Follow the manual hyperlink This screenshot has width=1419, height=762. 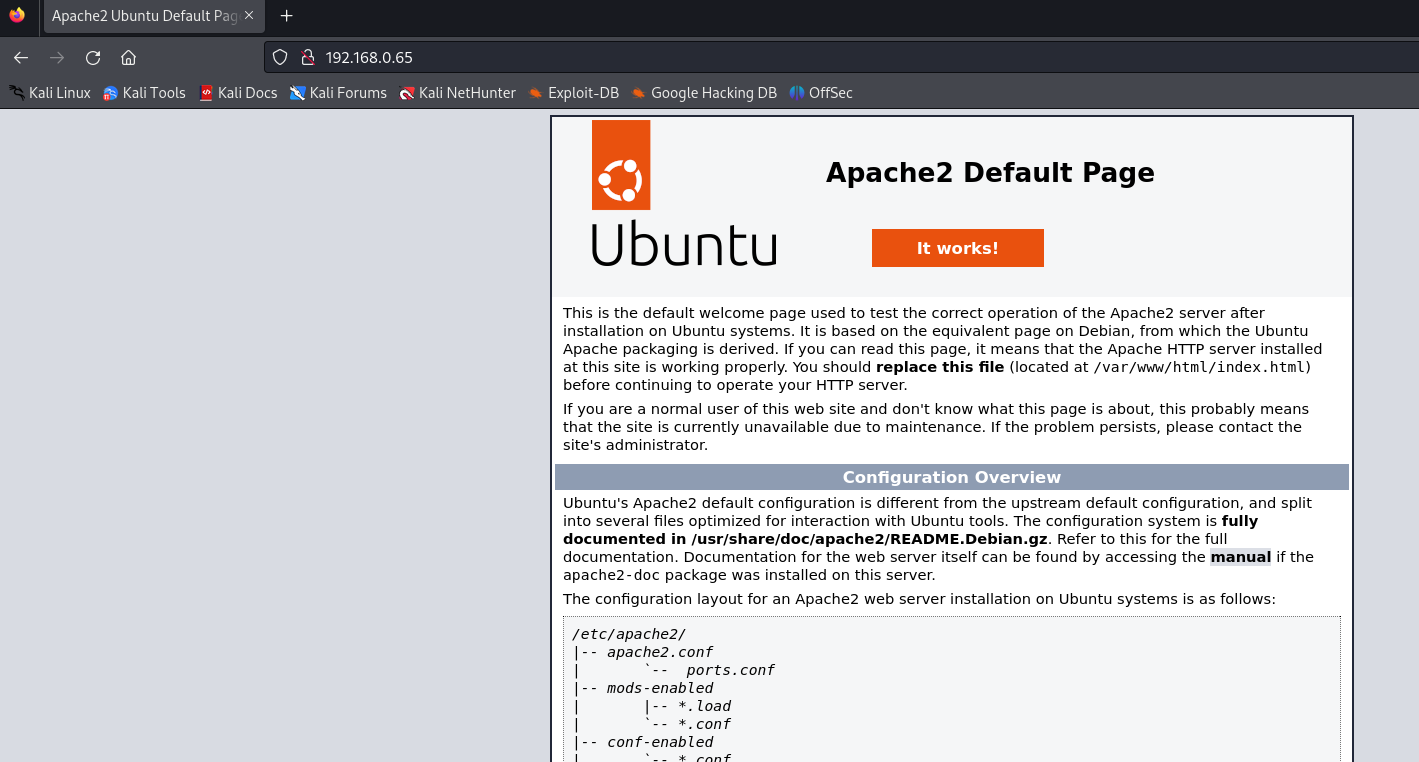click(1241, 557)
